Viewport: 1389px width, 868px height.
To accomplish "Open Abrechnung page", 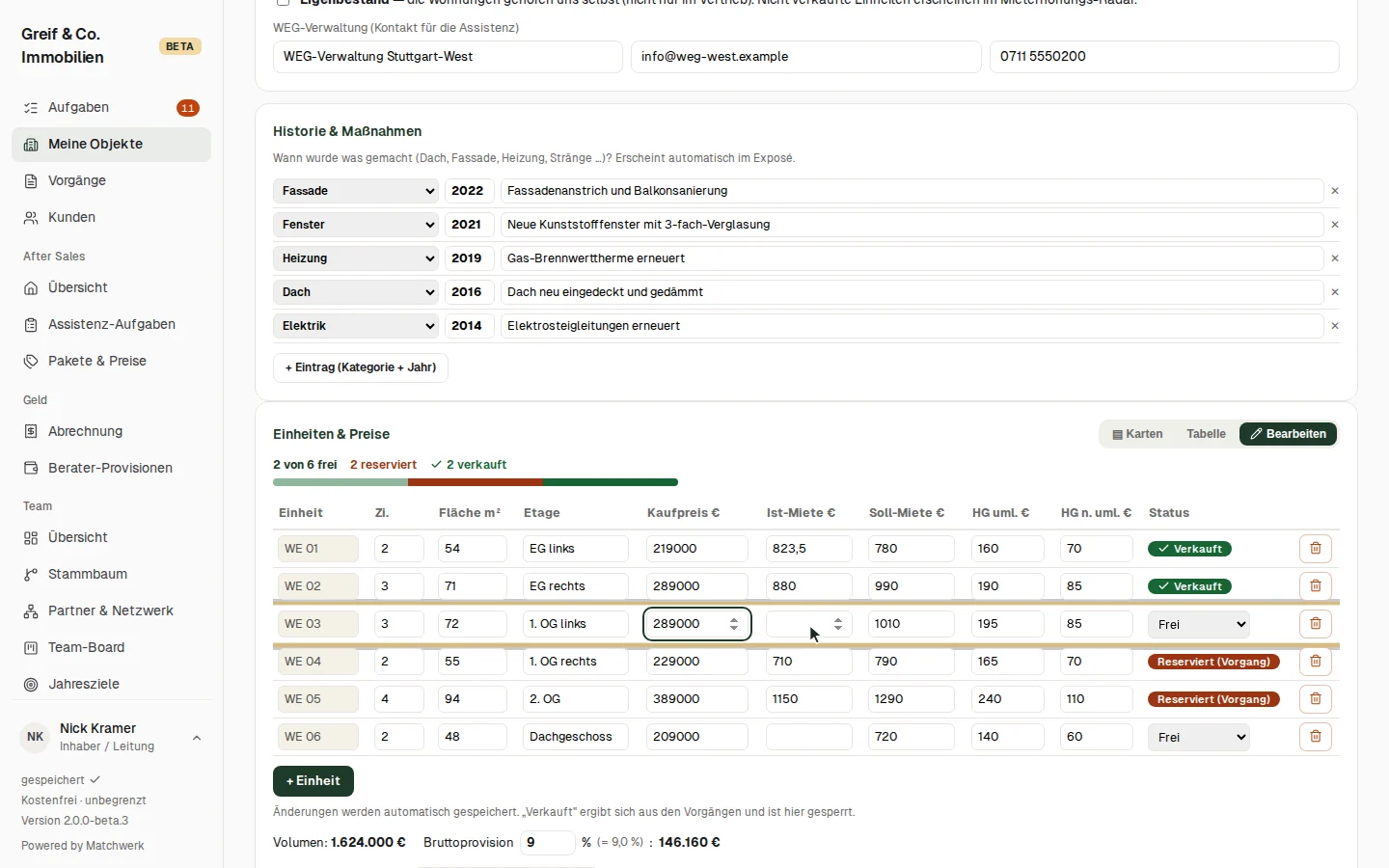I will click(111, 432).
